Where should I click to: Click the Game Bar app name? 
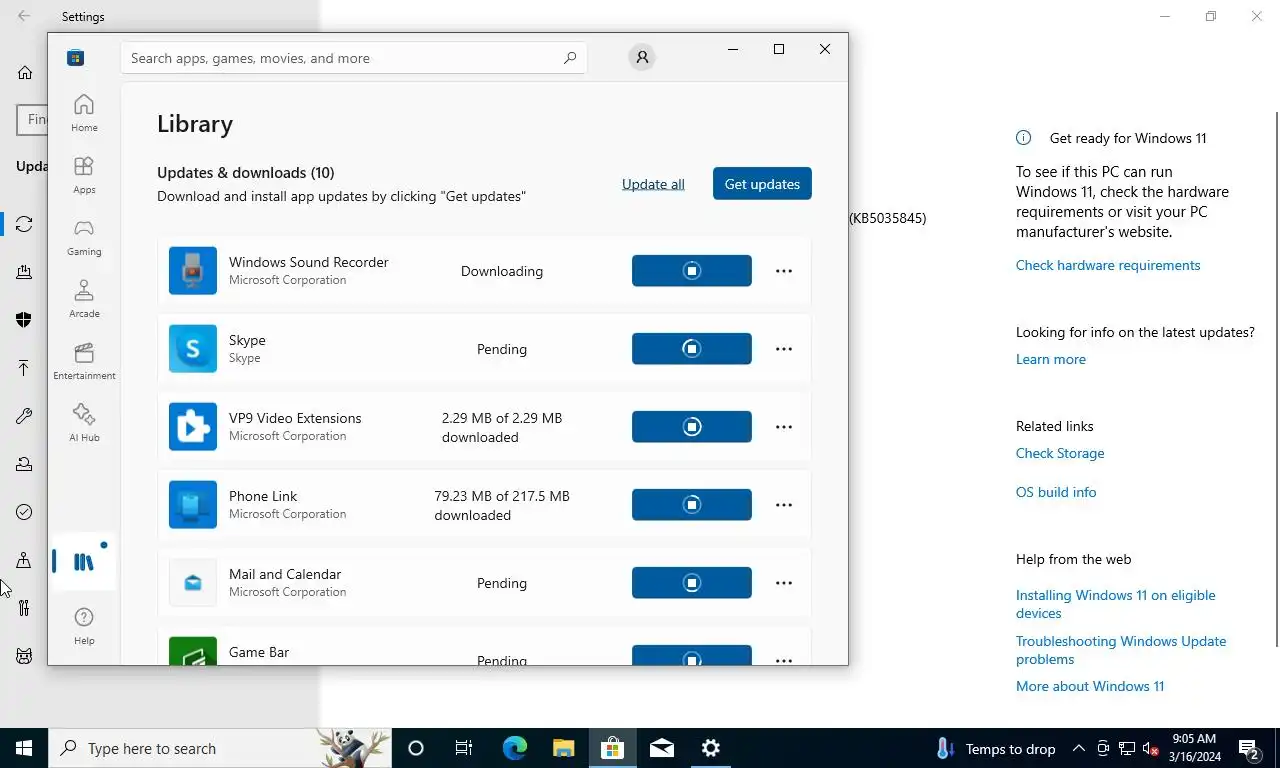tap(259, 652)
